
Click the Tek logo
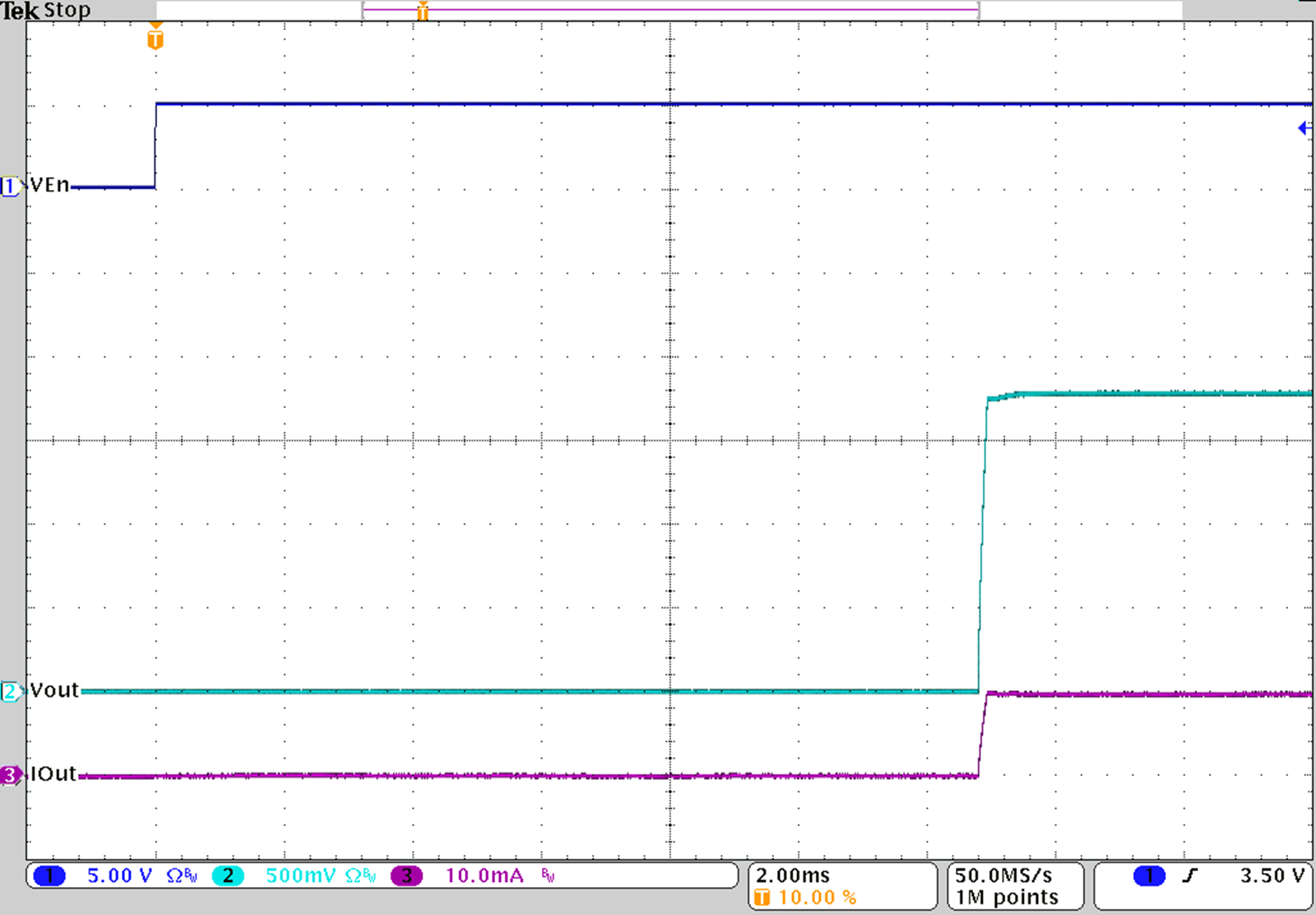21,9
